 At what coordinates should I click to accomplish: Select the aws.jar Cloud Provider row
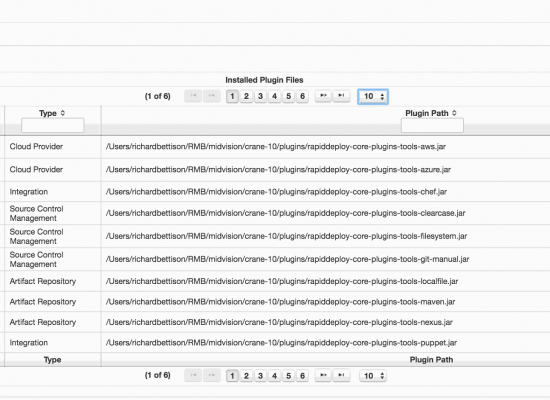(x=275, y=147)
